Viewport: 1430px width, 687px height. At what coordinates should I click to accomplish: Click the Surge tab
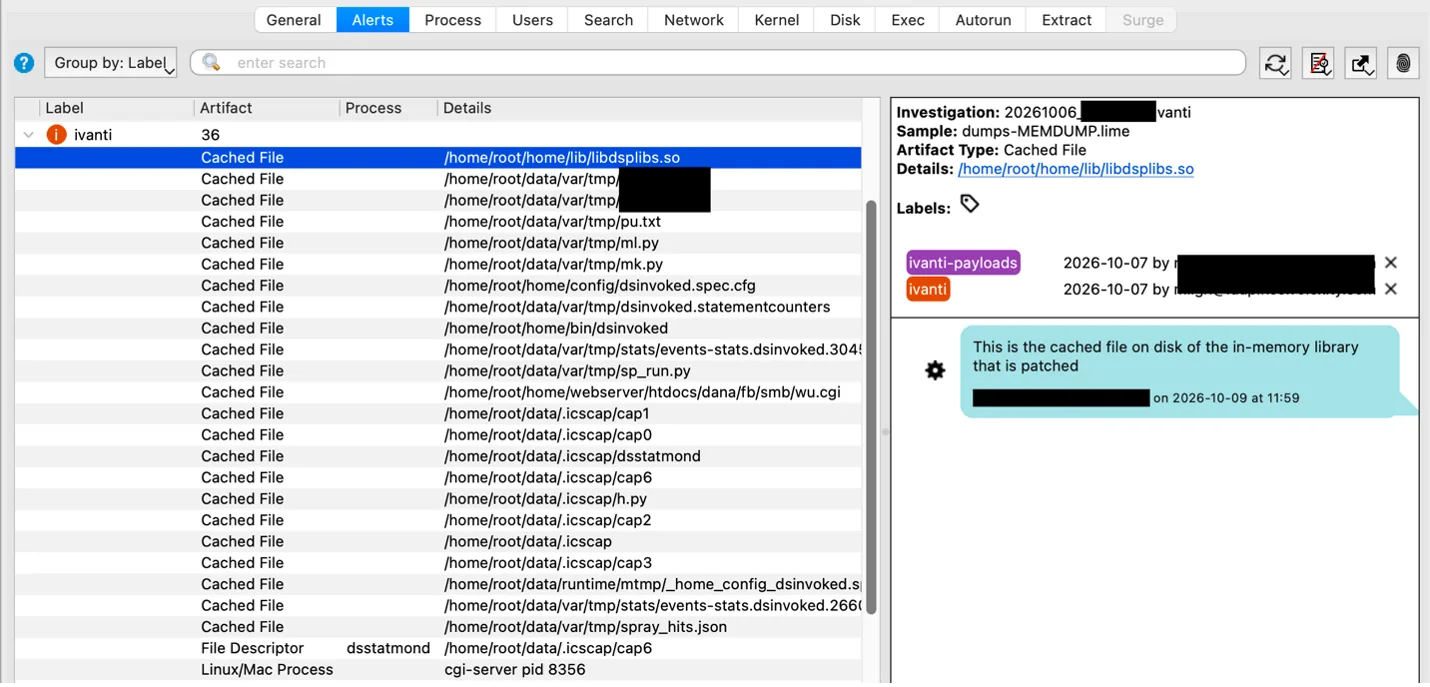[1143, 20]
